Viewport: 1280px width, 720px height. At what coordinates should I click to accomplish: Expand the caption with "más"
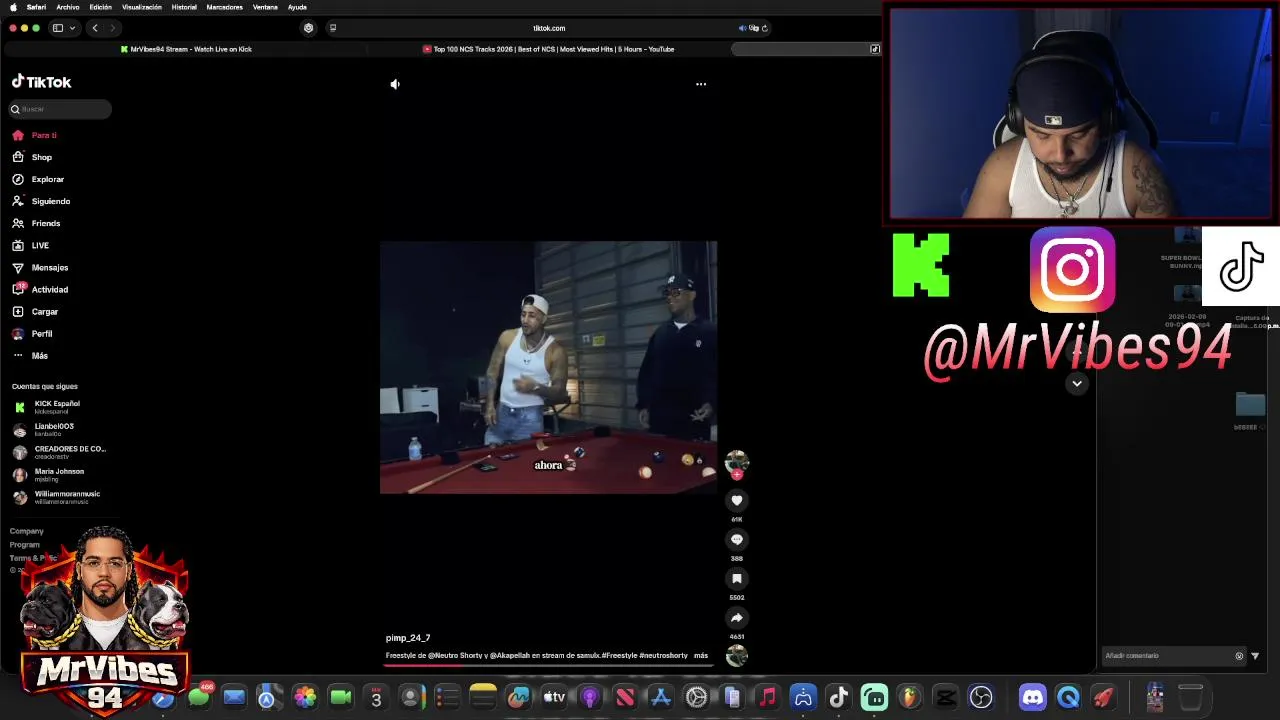701,655
